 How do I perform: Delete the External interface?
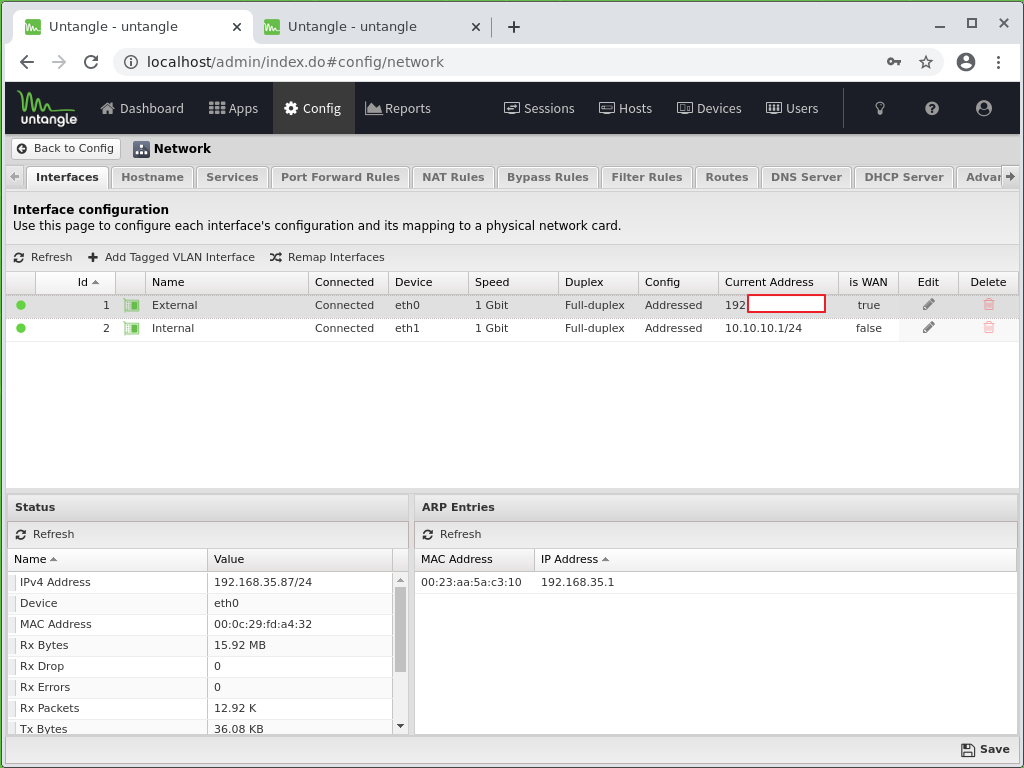pyautogui.click(x=989, y=304)
